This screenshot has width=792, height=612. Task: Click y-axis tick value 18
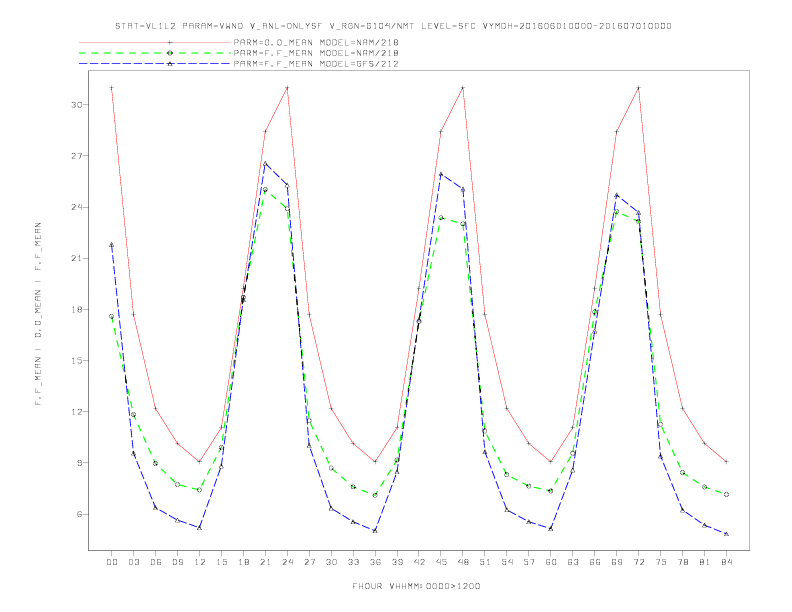click(76, 310)
